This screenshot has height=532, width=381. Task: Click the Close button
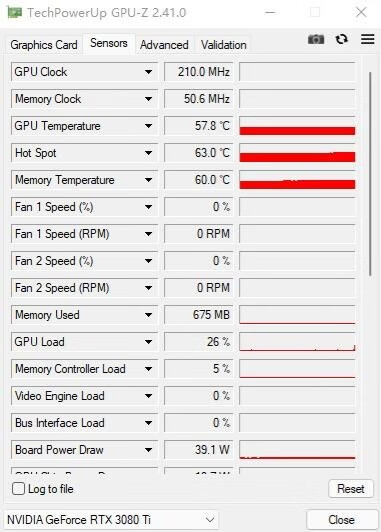341,520
